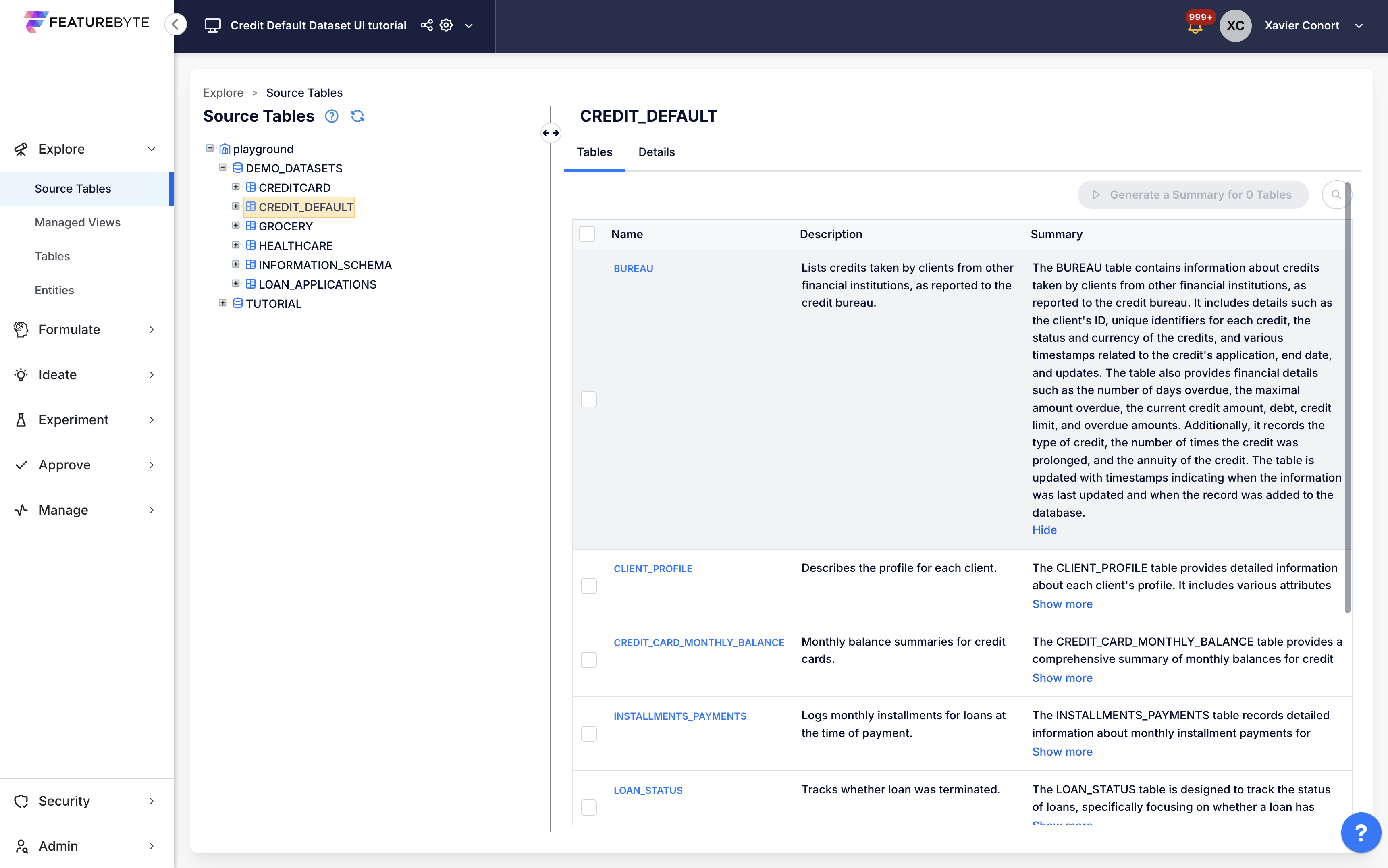1388x868 pixels.
Task: Open the INSTALLMENTS_PAYMENTS table link
Action: pos(679,716)
